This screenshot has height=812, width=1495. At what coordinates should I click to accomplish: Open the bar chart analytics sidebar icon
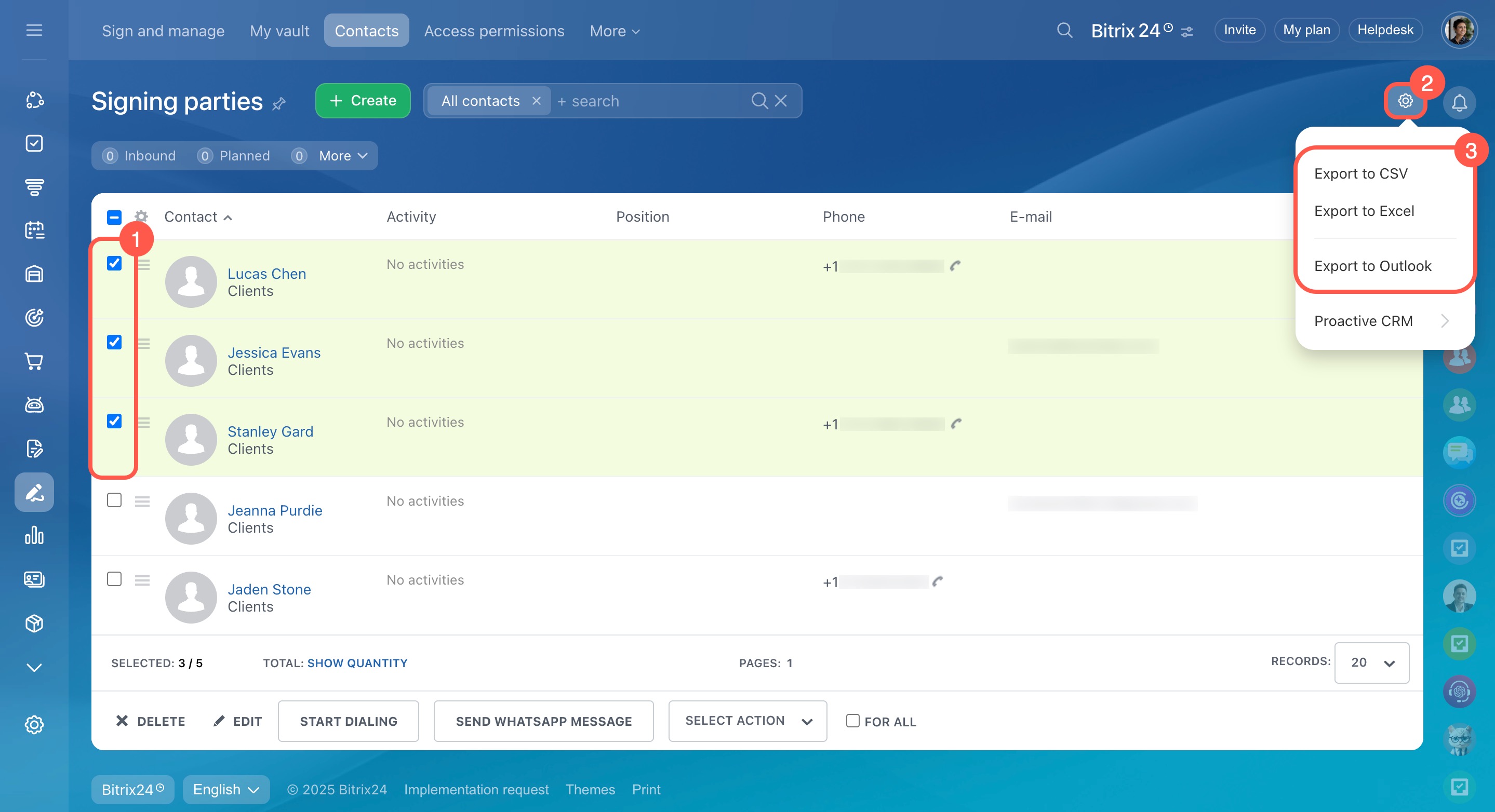34,536
